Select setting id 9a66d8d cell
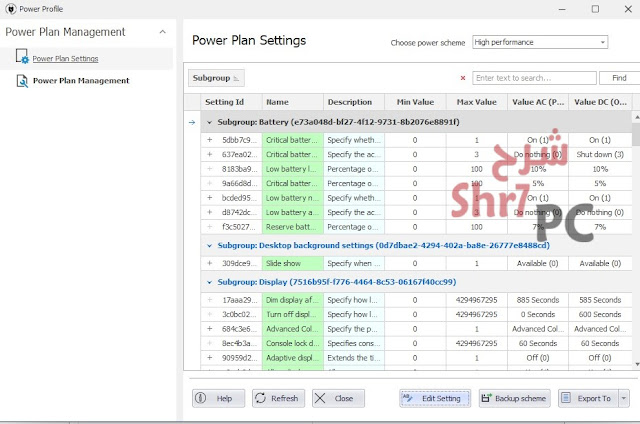Screen dimensions: 640x424 (x=240, y=183)
